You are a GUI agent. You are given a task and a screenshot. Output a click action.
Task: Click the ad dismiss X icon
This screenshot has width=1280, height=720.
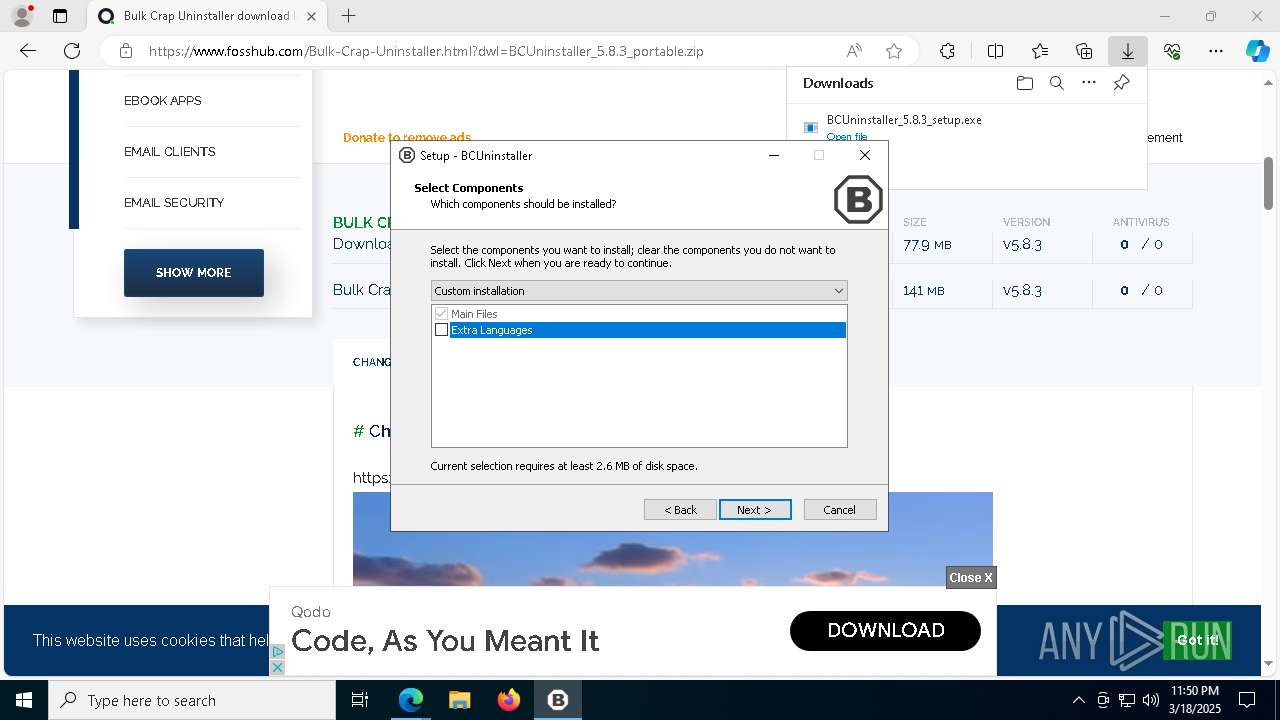[x=278, y=667]
